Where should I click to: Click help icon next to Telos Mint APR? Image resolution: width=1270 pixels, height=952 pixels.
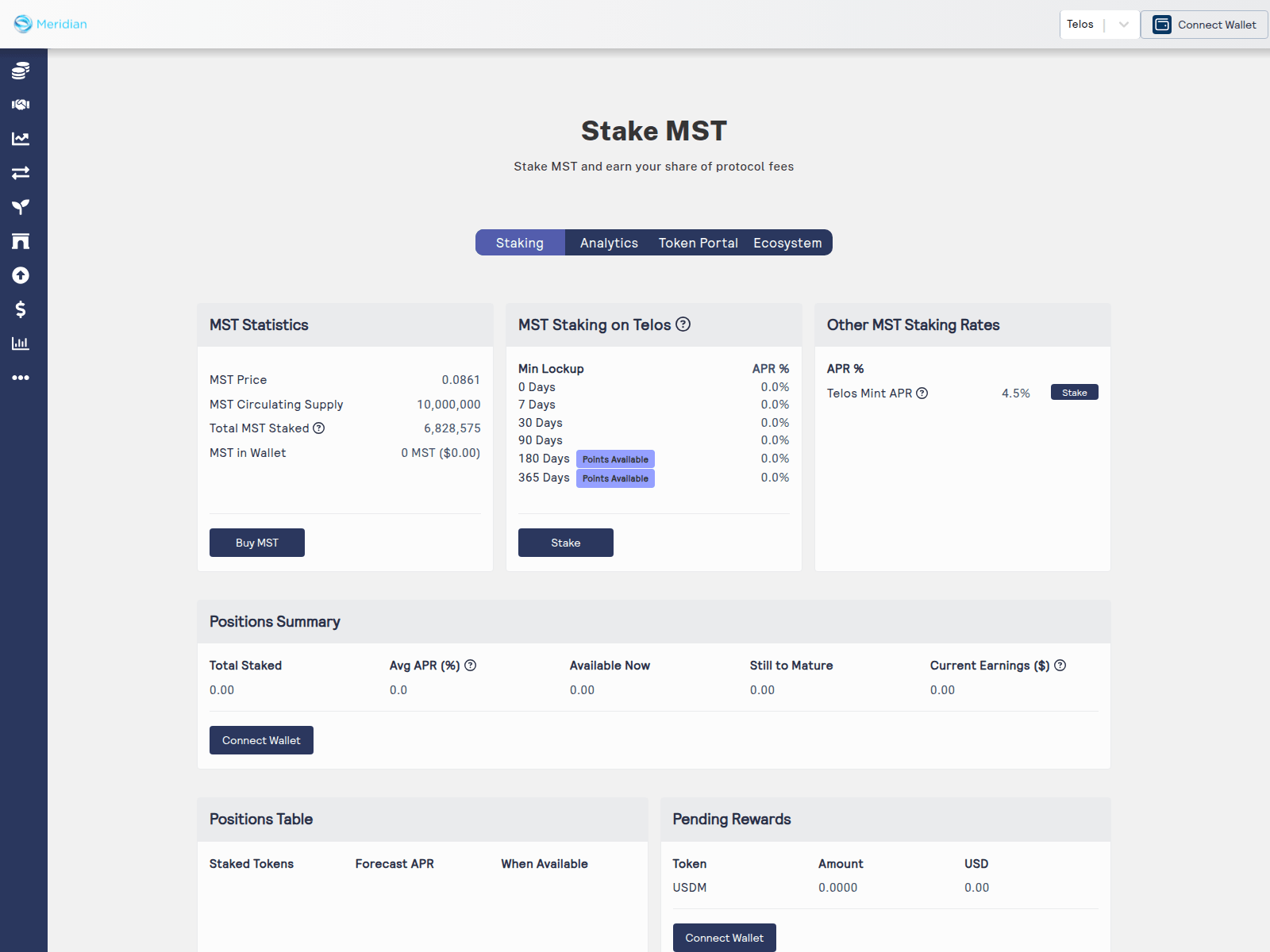922,393
